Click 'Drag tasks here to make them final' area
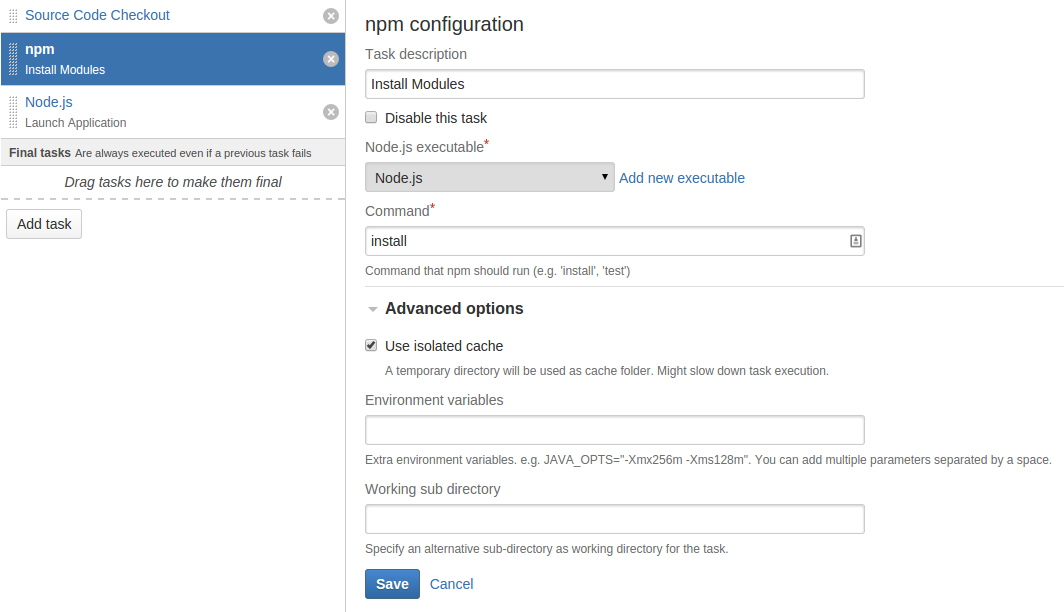Screen dimensions: 1064x612 click(173, 182)
